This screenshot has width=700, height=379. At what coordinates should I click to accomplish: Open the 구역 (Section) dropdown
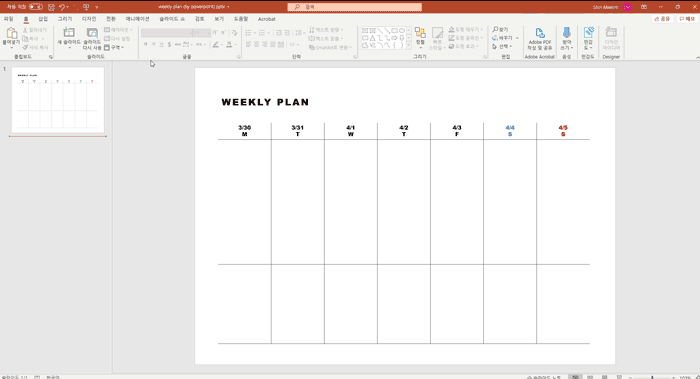114,47
